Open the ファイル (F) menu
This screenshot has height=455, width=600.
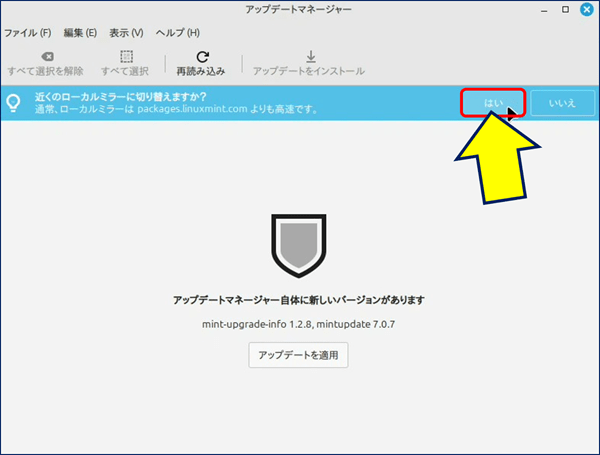pos(28,33)
